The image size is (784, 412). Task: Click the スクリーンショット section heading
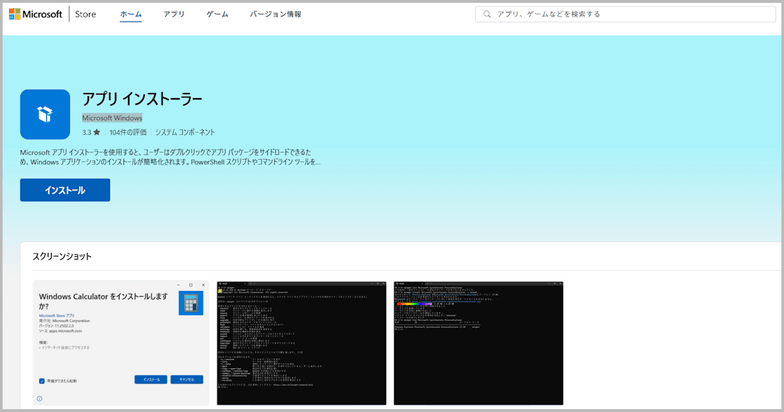pos(62,256)
